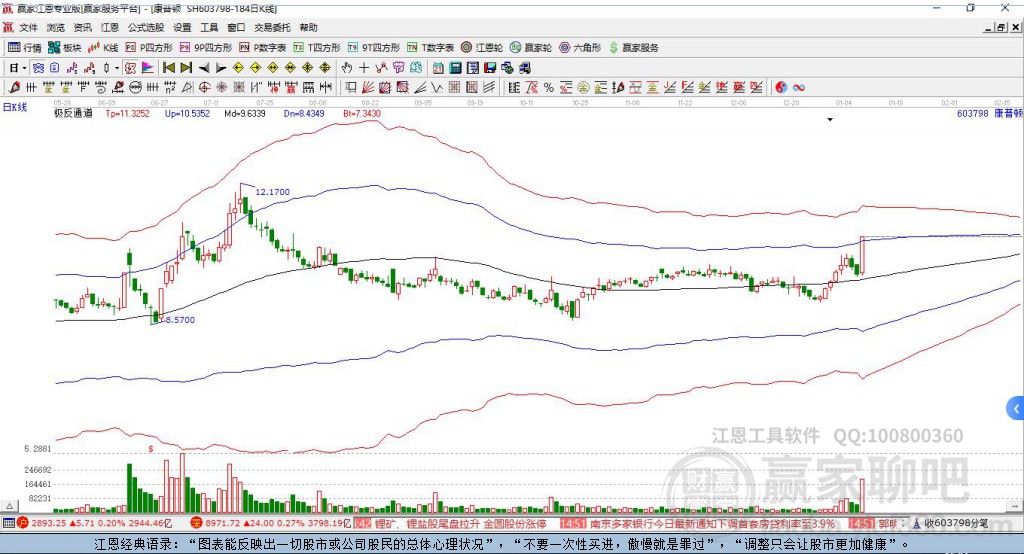Click the n² drawing tool icon
This screenshot has width=1024, height=554.
pos(170,87)
